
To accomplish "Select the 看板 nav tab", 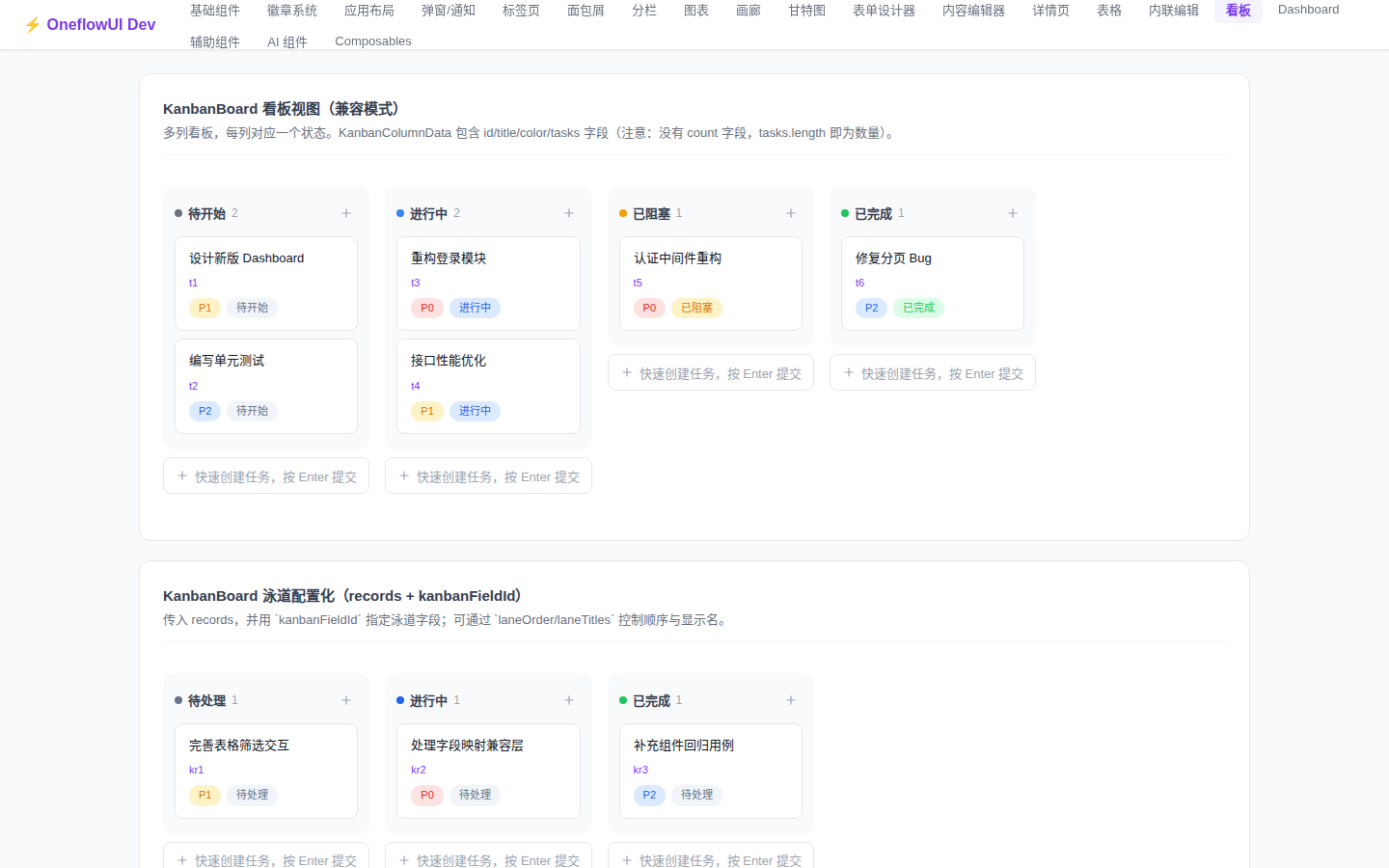I will click(x=1239, y=11).
